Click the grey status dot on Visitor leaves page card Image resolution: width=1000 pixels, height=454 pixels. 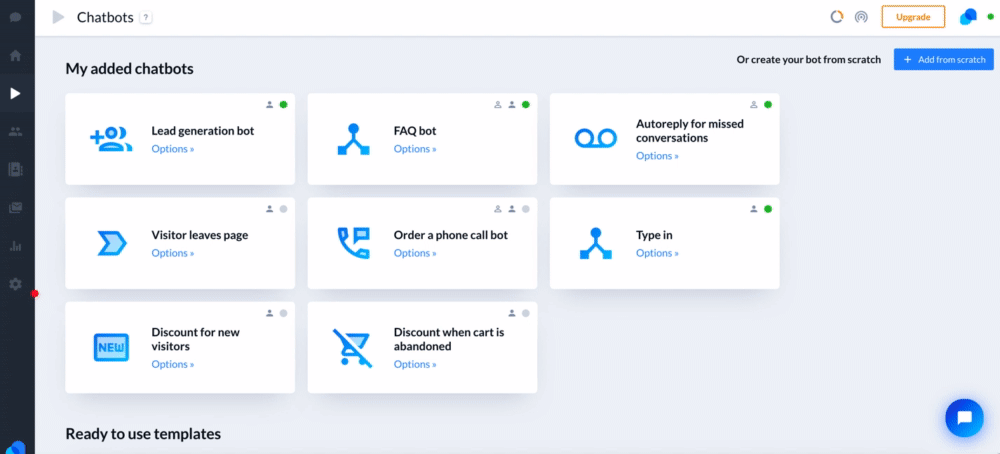click(283, 209)
